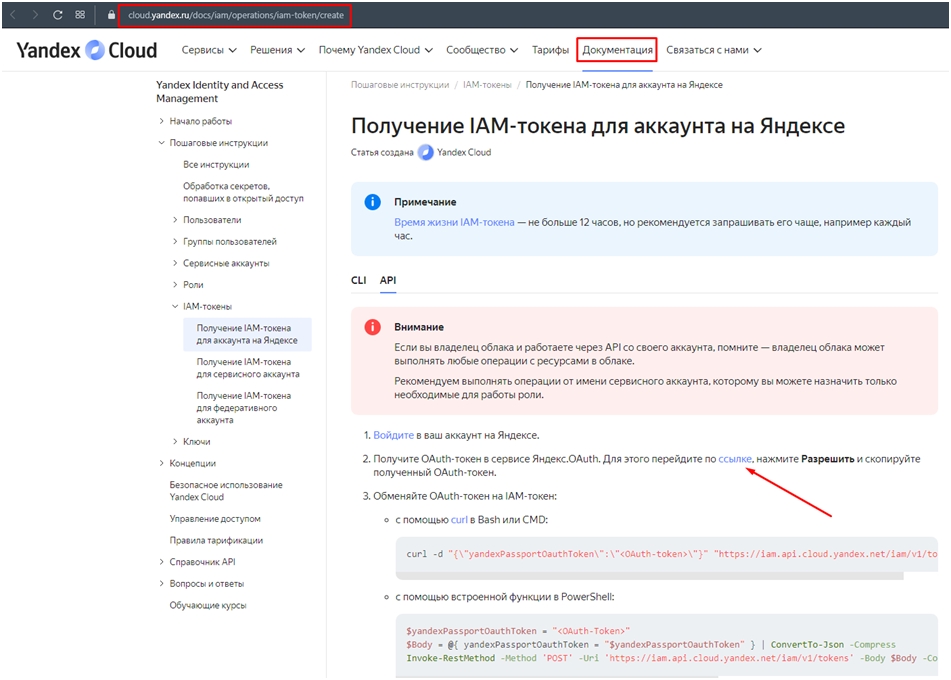The height and width of the screenshot is (680, 951).
Task: Switch to the CLI tab
Action: (358, 281)
